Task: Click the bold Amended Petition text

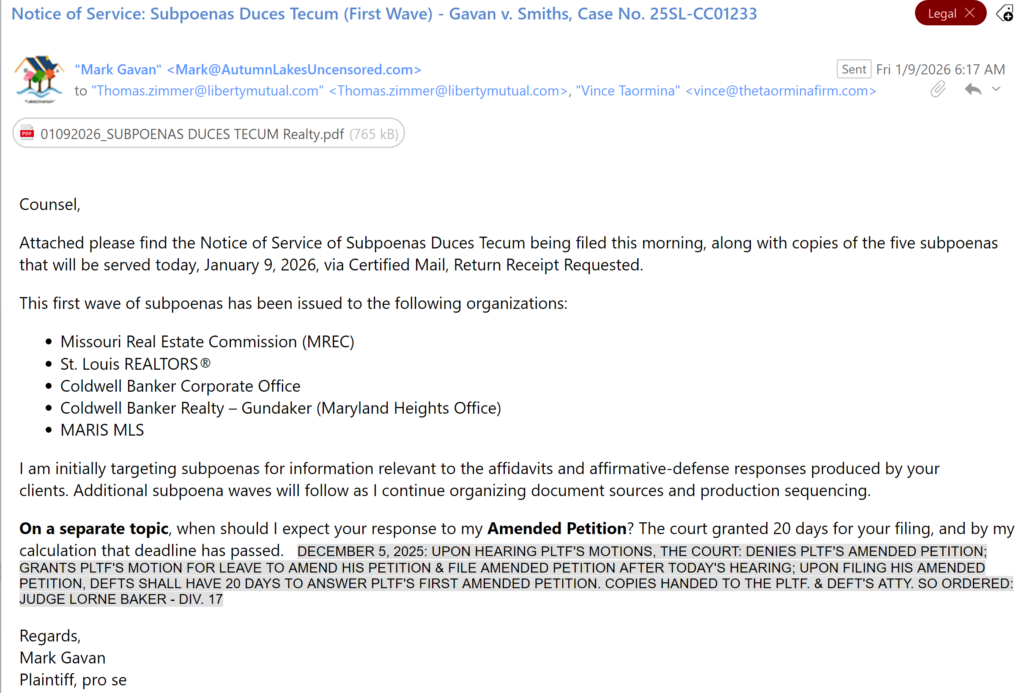Action: (556, 528)
